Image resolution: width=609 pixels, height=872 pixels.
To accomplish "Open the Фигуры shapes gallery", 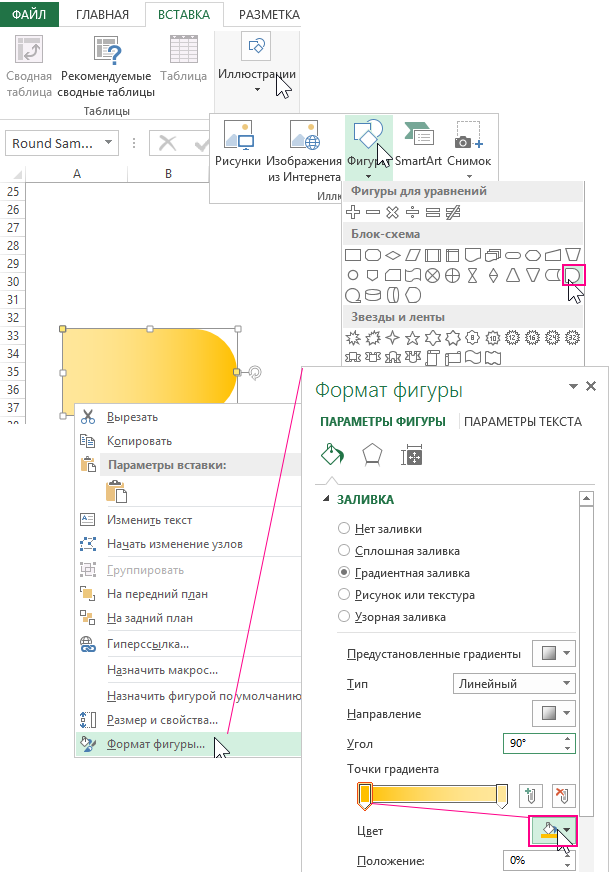I will 369,146.
